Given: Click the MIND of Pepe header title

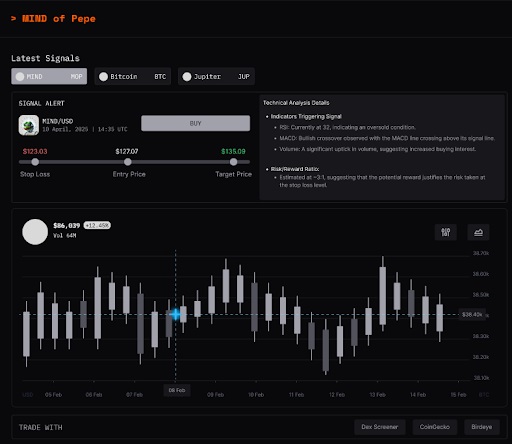Looking at the screenshot, I should pos(59,19).
